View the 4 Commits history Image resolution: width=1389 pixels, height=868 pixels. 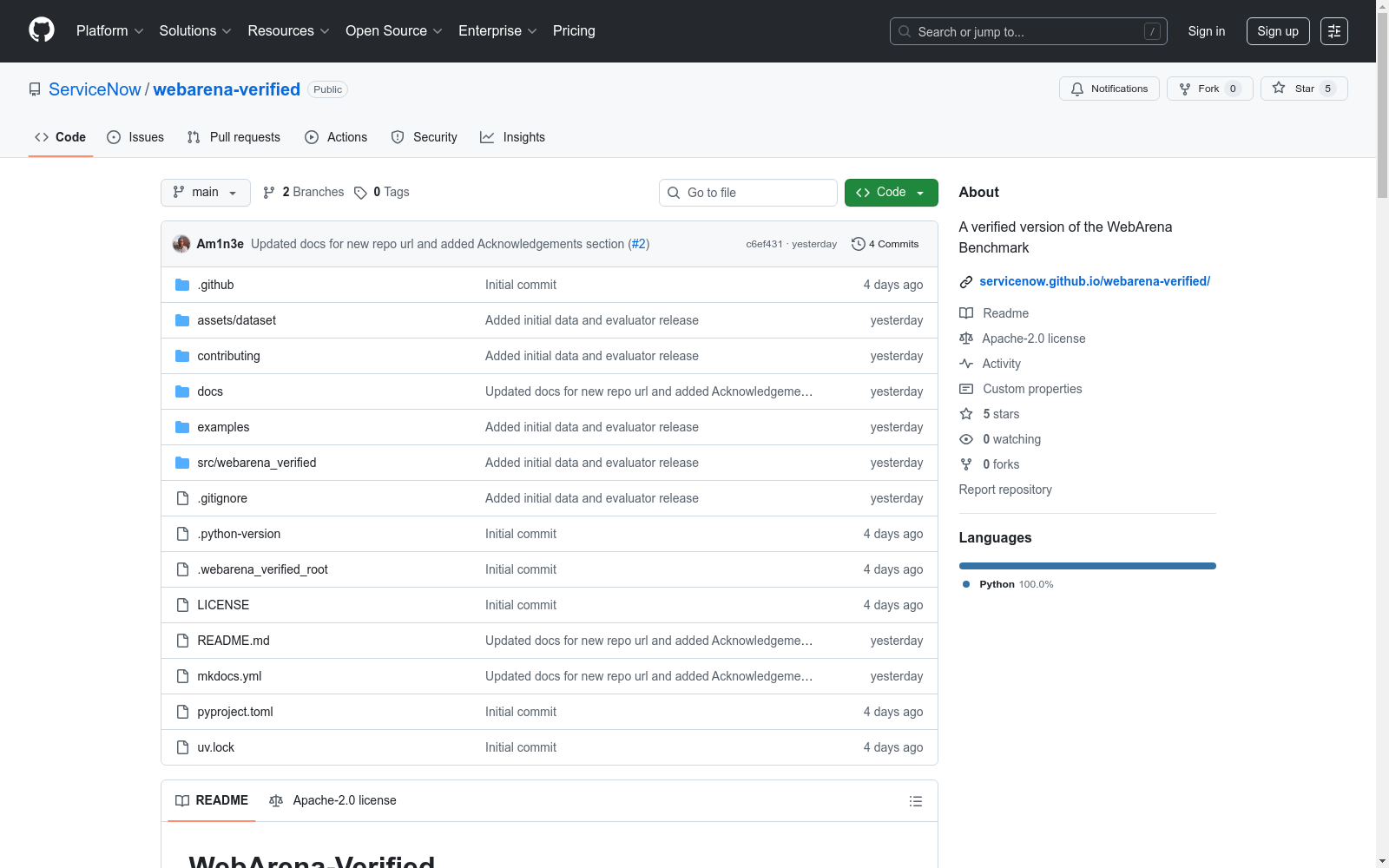(885, 244)
